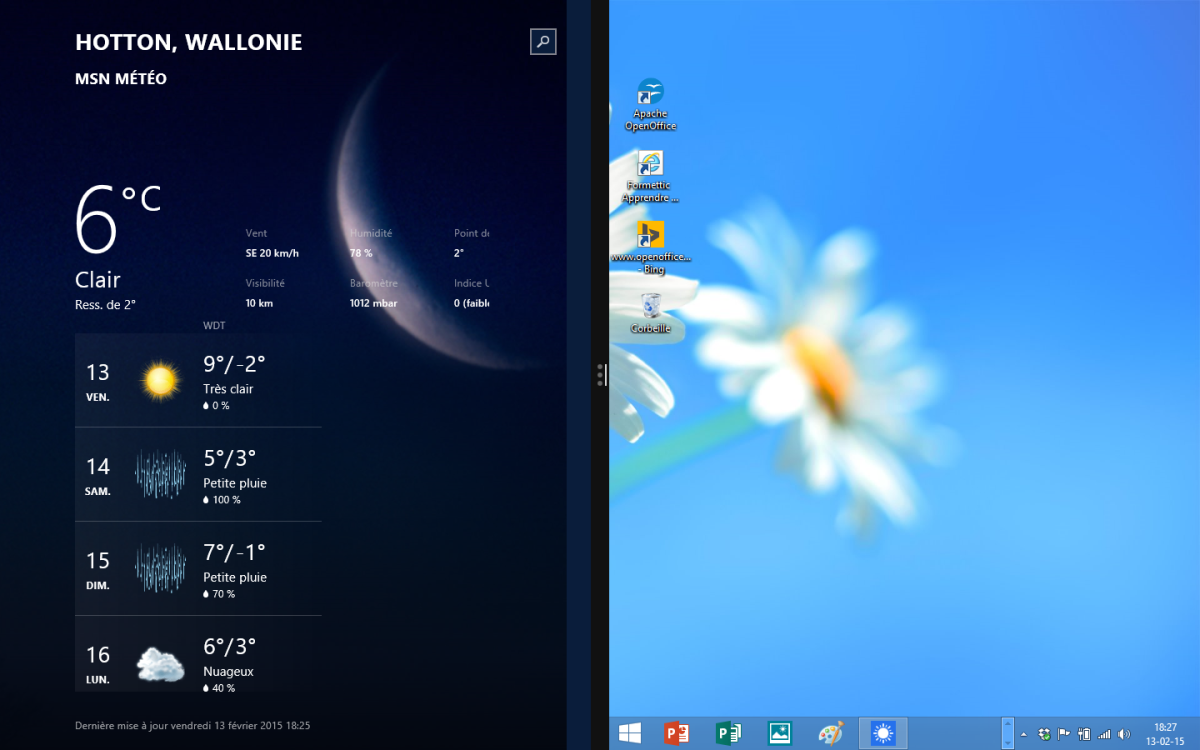This screenshot has width=1200, height=750.
Task: Open the Windows Start button
Action: (630, 733)
